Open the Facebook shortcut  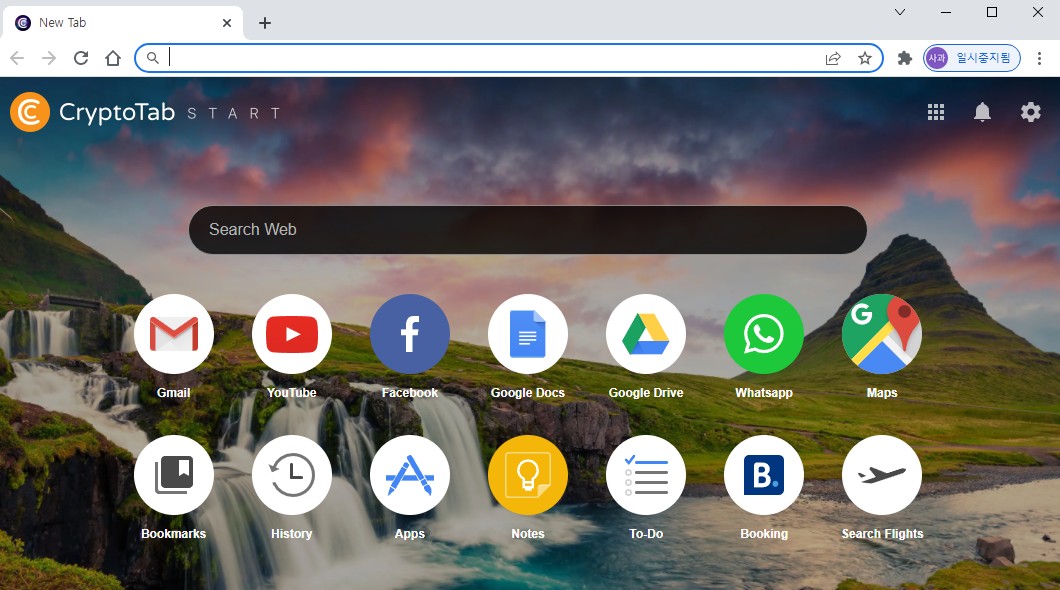(410, 334)
